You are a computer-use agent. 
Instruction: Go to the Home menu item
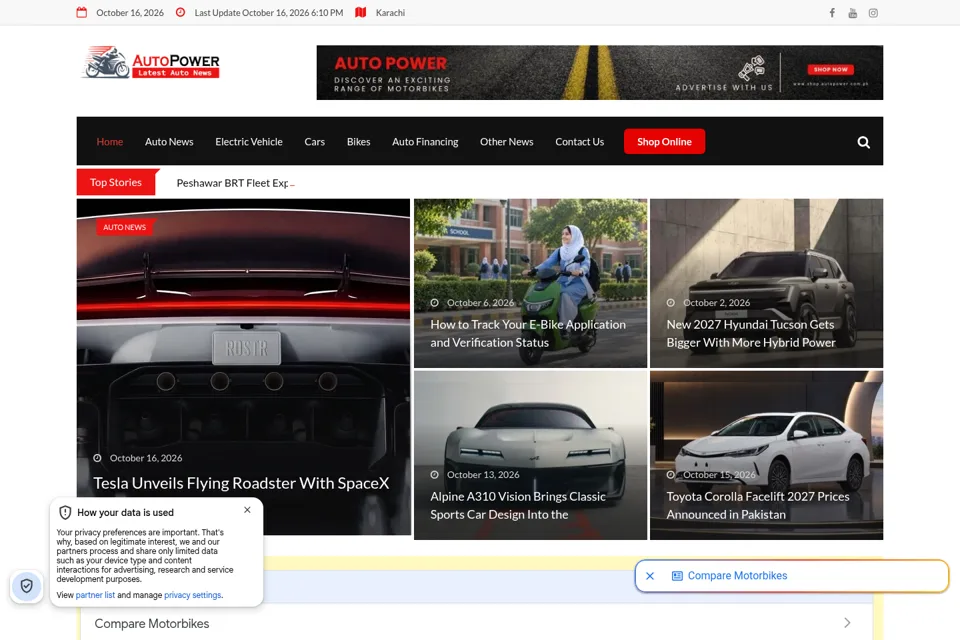point(110,141)
